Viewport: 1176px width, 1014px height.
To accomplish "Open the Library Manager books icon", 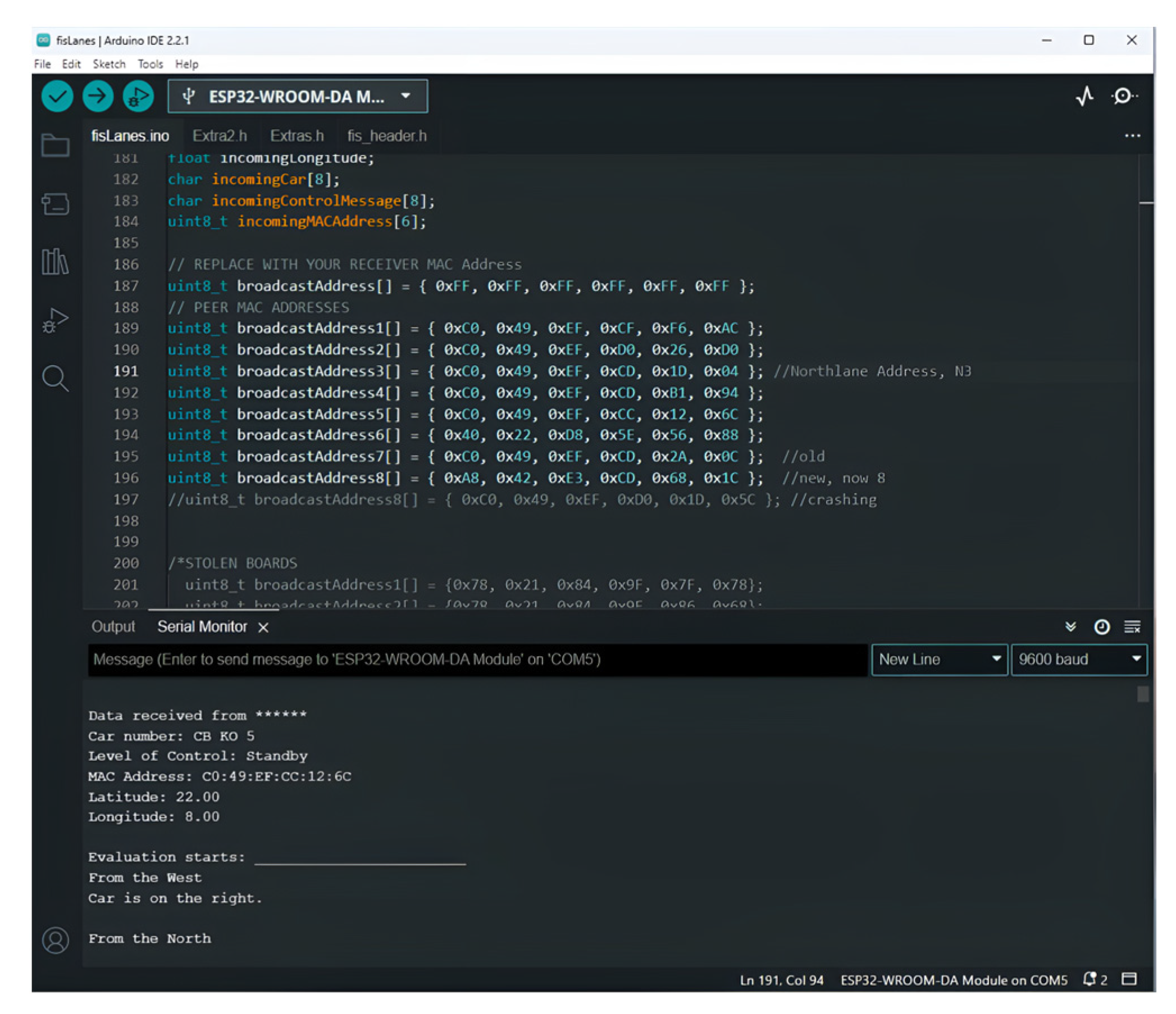I will 56,262.
